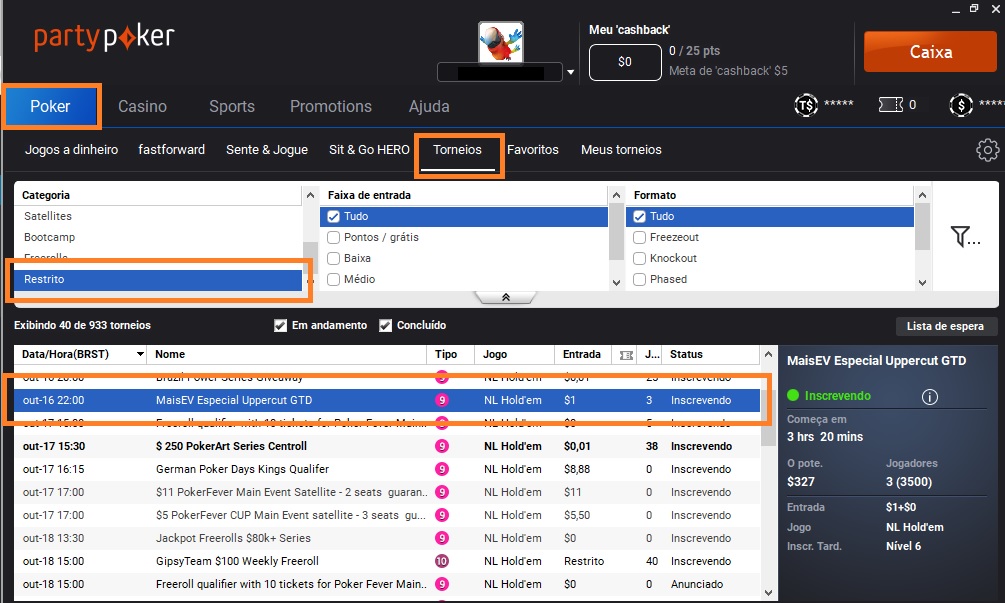Open the Sente & Jogue section
The image size is (1005, 603).
click(x=267, y=150)
